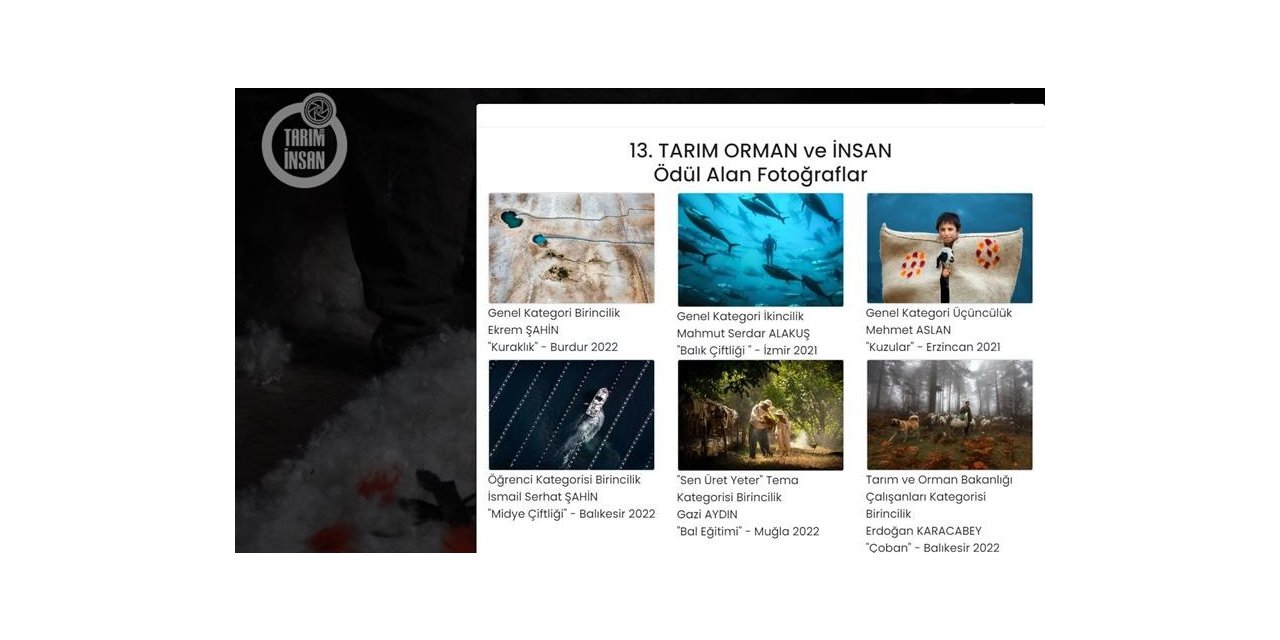Open the "Çoban" shepherd forest photo

point(948,413)
